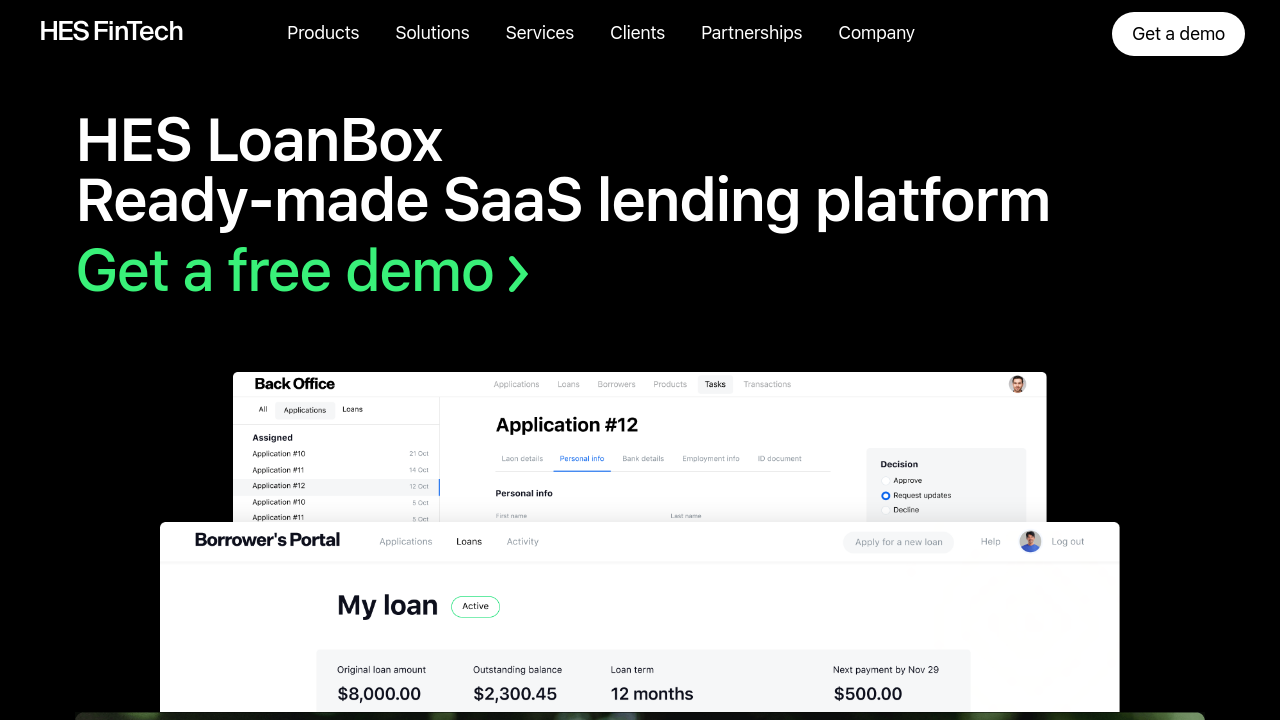This screenshot has width=1280, height=720.
Task: Select the Approve decision radio button
Action: [x=886, y=481]
